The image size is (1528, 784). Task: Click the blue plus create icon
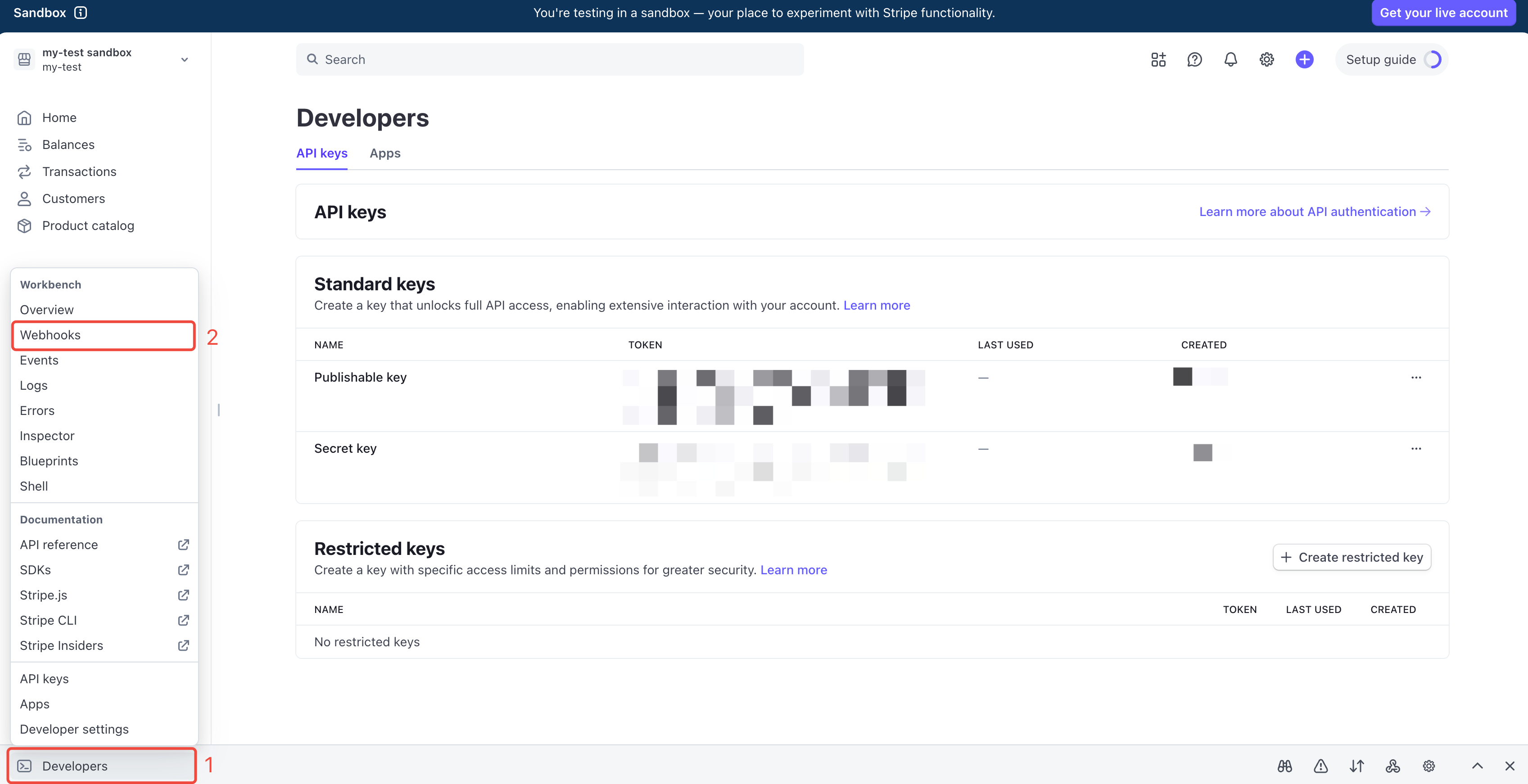pyautogui.click(x=1304, y=59)
